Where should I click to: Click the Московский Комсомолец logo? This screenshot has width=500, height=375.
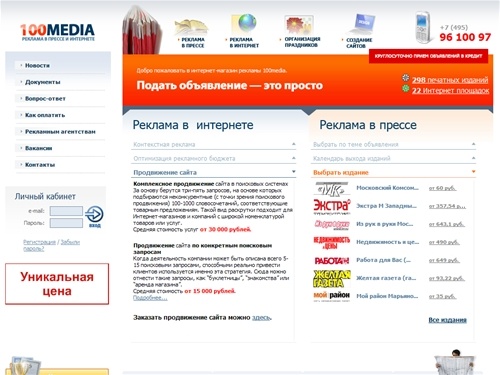[332, 189]
